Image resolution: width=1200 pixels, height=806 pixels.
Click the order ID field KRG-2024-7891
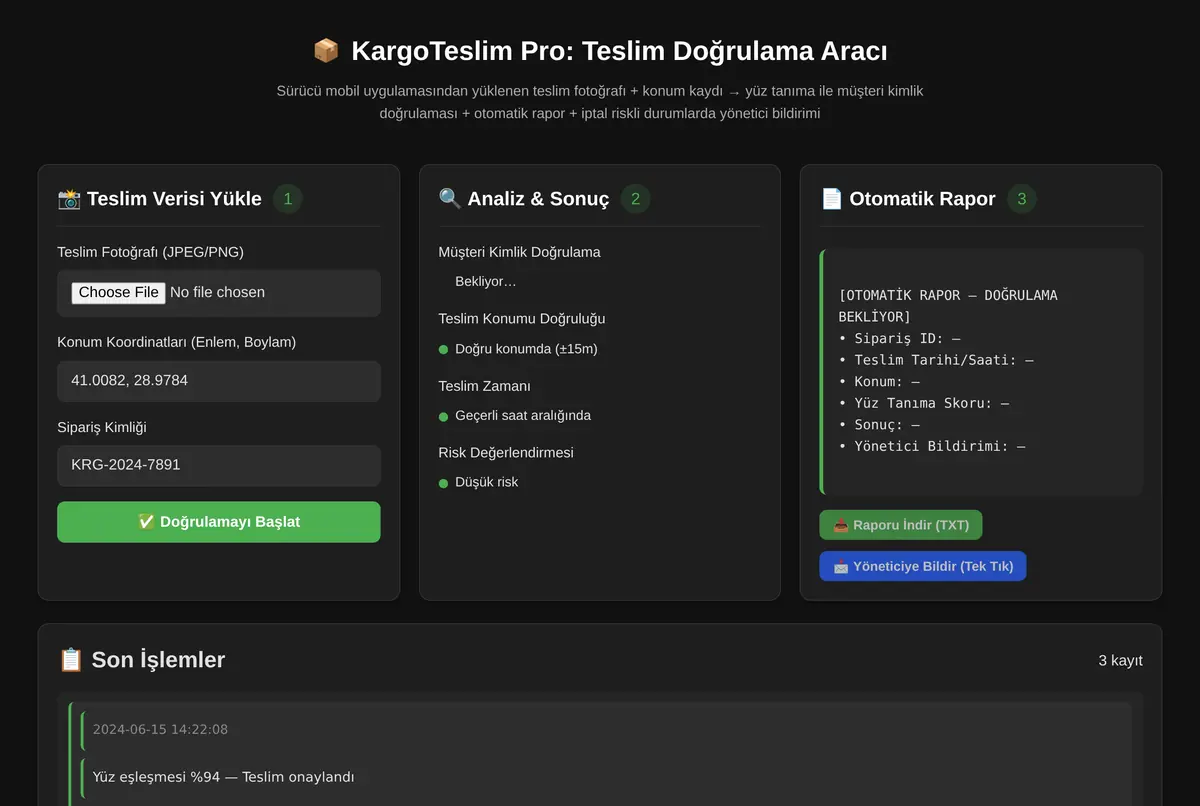219,466
